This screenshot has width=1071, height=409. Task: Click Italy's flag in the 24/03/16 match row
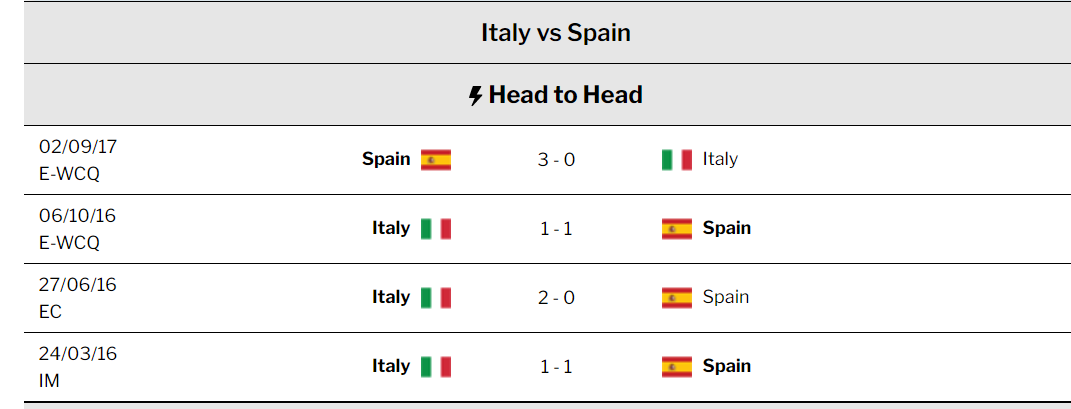436,366
